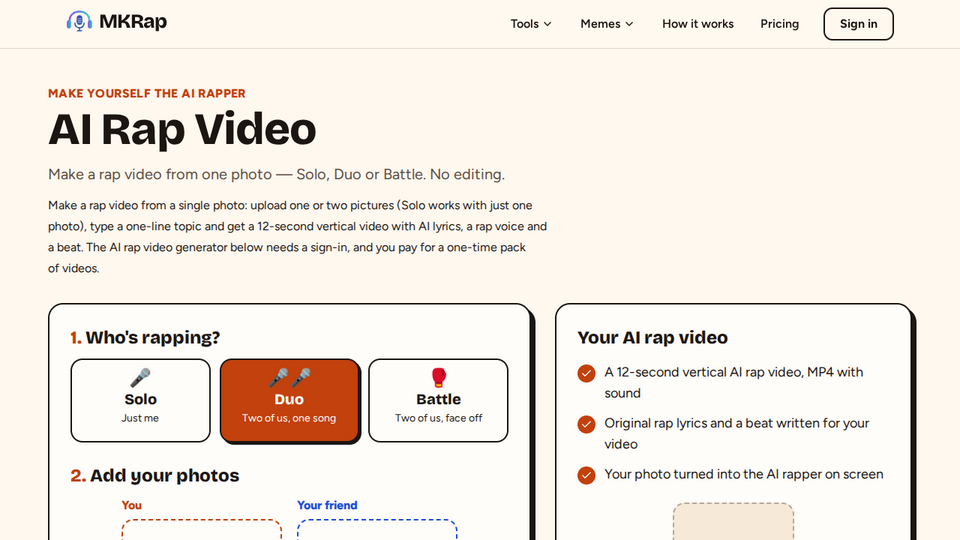Click the chevron next to Memes
This screenshot has width=960, height=540.
coord(629,24)
